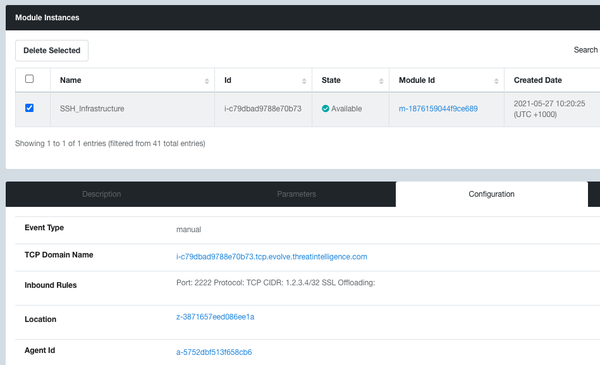This screenshot has width=600, height=365.
Task: Sort table by Name column arrows
Action: point(207,81)
